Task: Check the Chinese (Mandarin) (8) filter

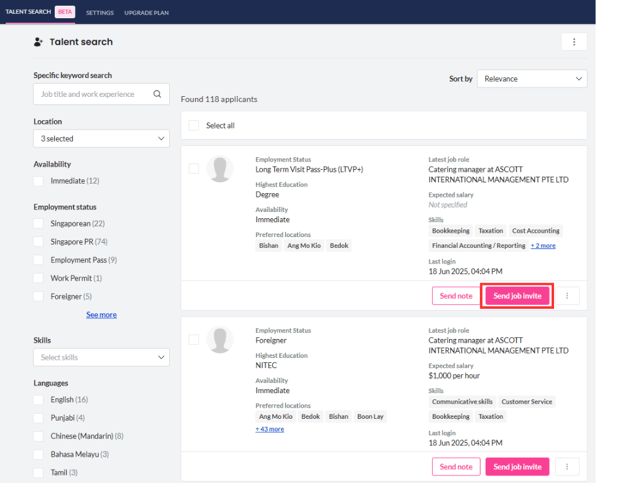Action: click(x=38, y=436)
